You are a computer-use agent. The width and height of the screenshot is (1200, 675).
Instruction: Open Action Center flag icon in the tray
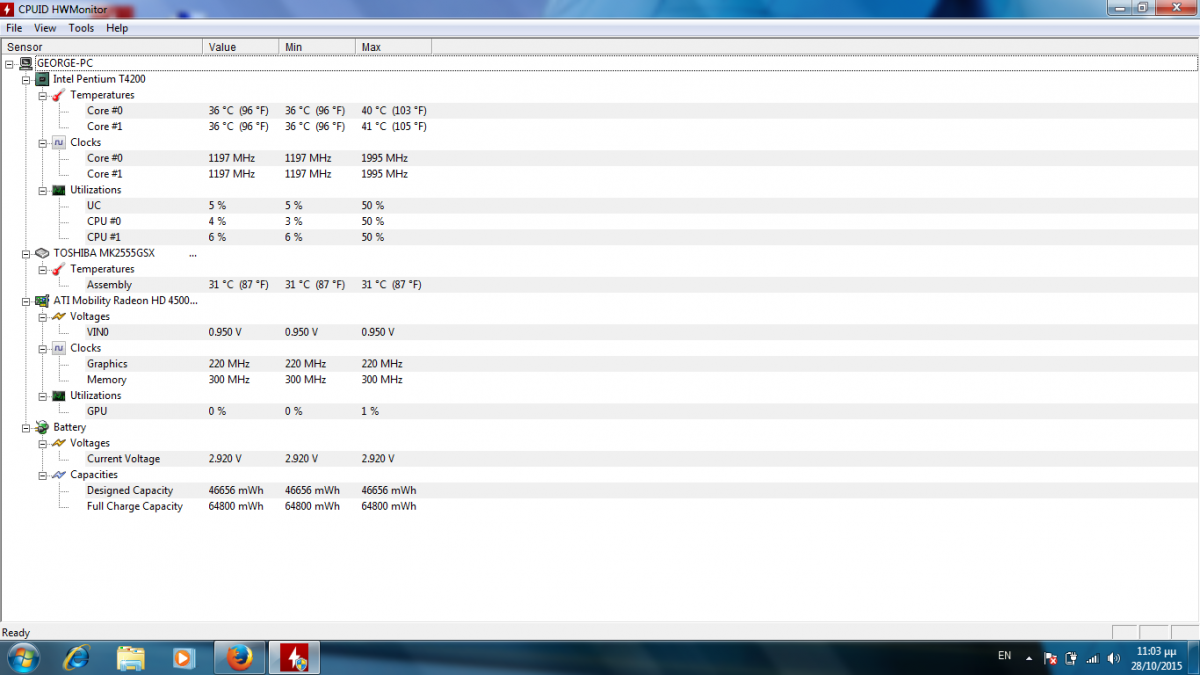click(x=1050, y=658)
